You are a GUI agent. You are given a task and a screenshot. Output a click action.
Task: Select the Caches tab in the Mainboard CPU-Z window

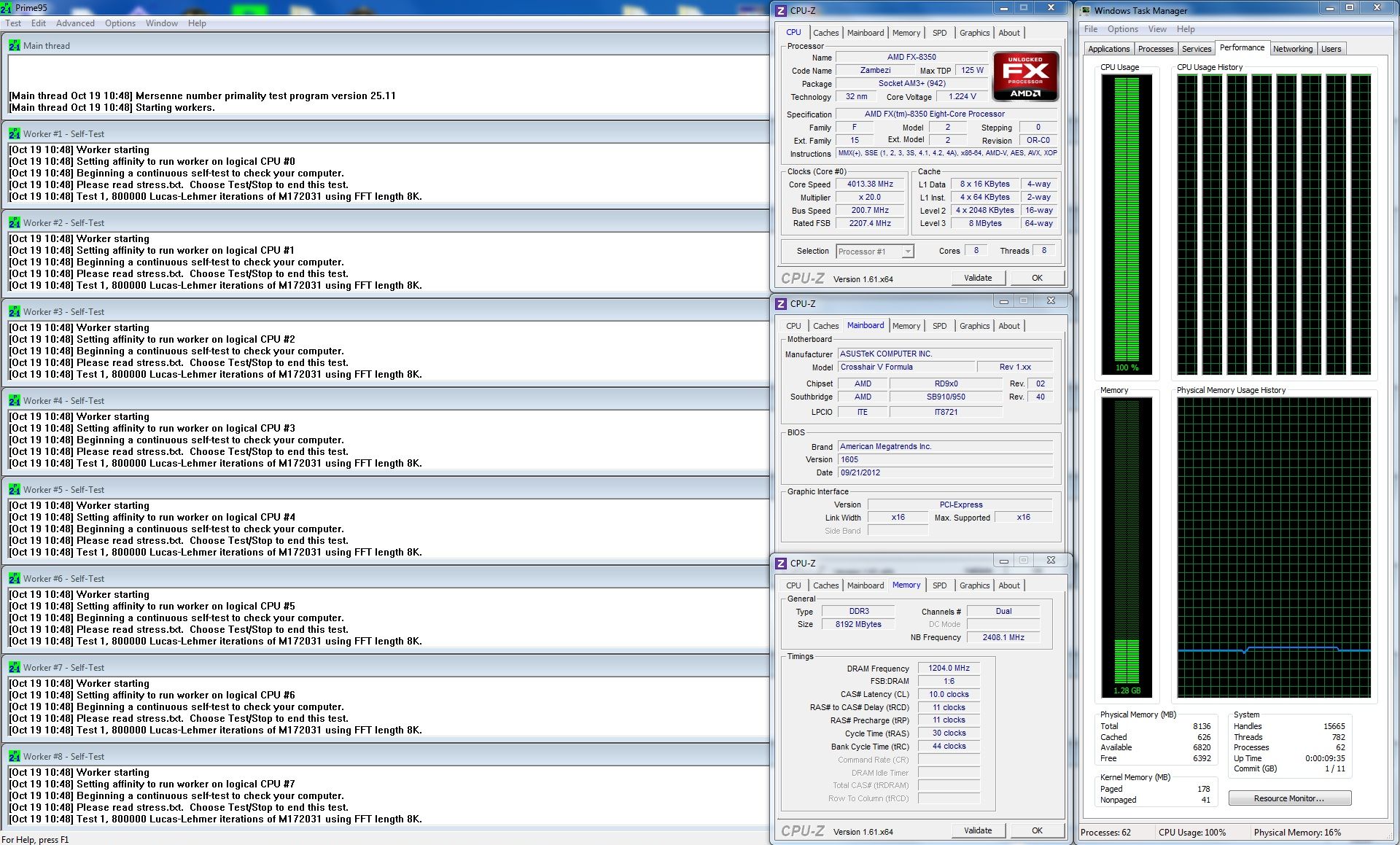(825, 326)
